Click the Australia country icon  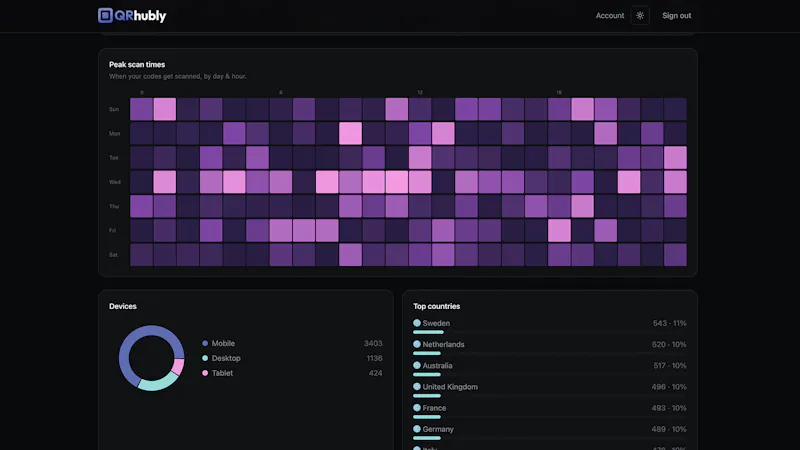(x=417, y=365)
